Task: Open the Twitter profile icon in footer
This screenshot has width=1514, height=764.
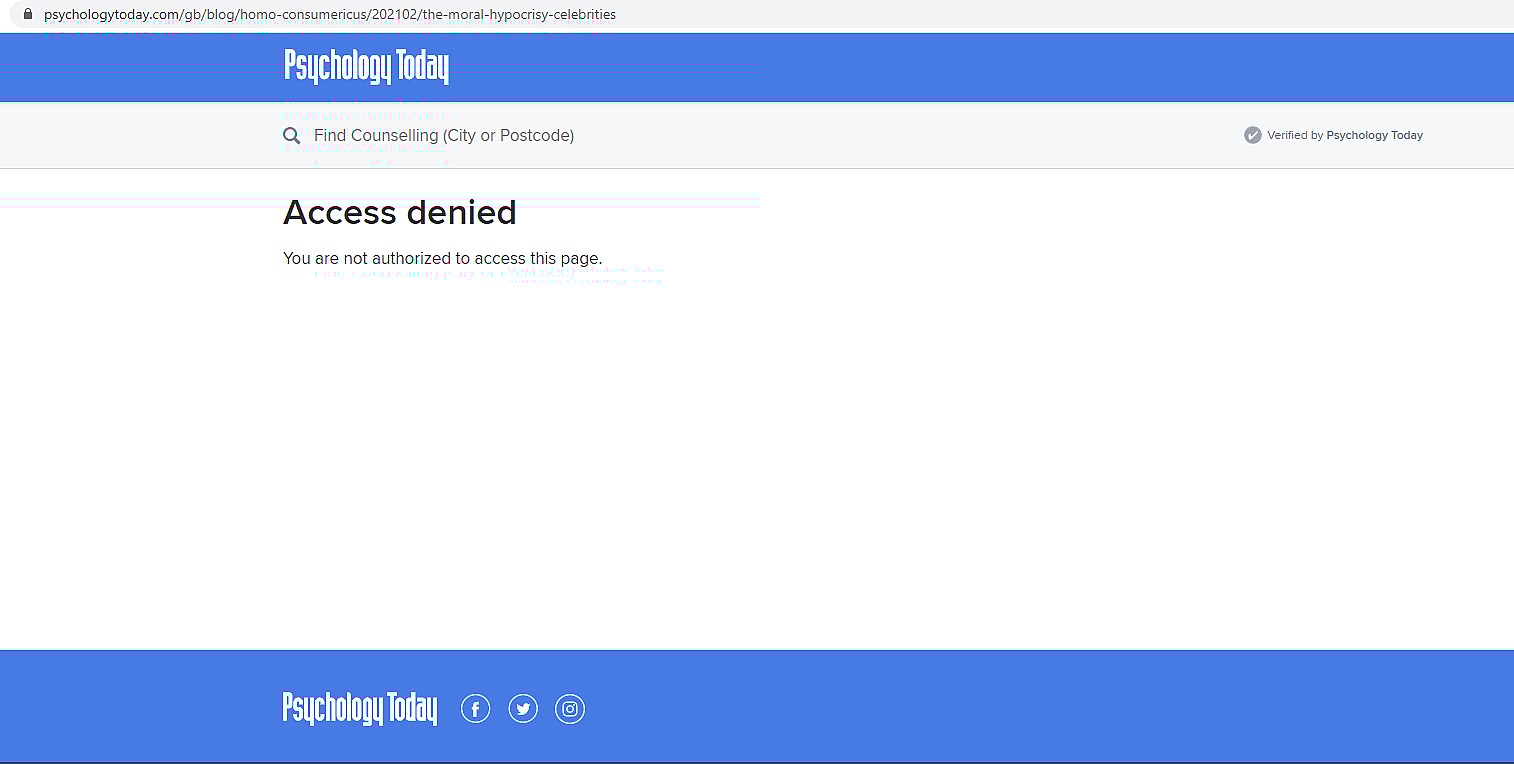Action: (523, 709)
